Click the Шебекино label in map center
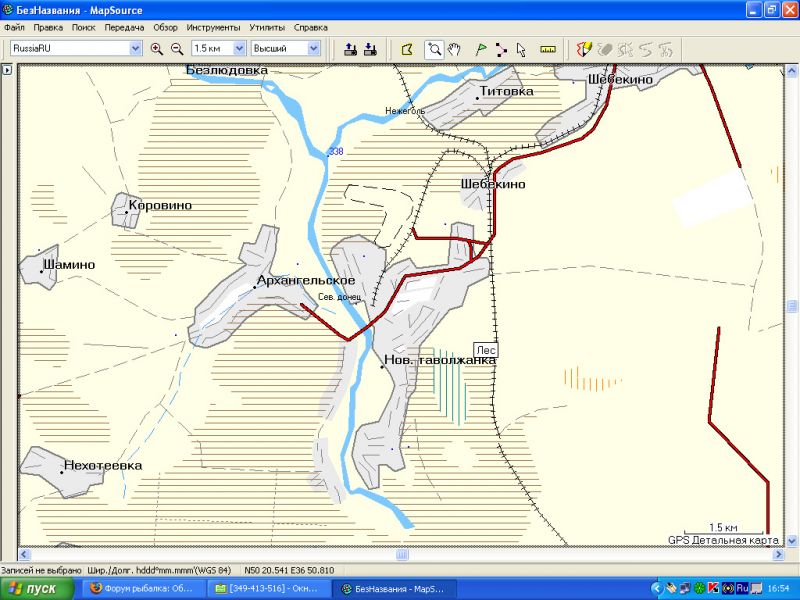800x600 pixels. pos(493,184)
